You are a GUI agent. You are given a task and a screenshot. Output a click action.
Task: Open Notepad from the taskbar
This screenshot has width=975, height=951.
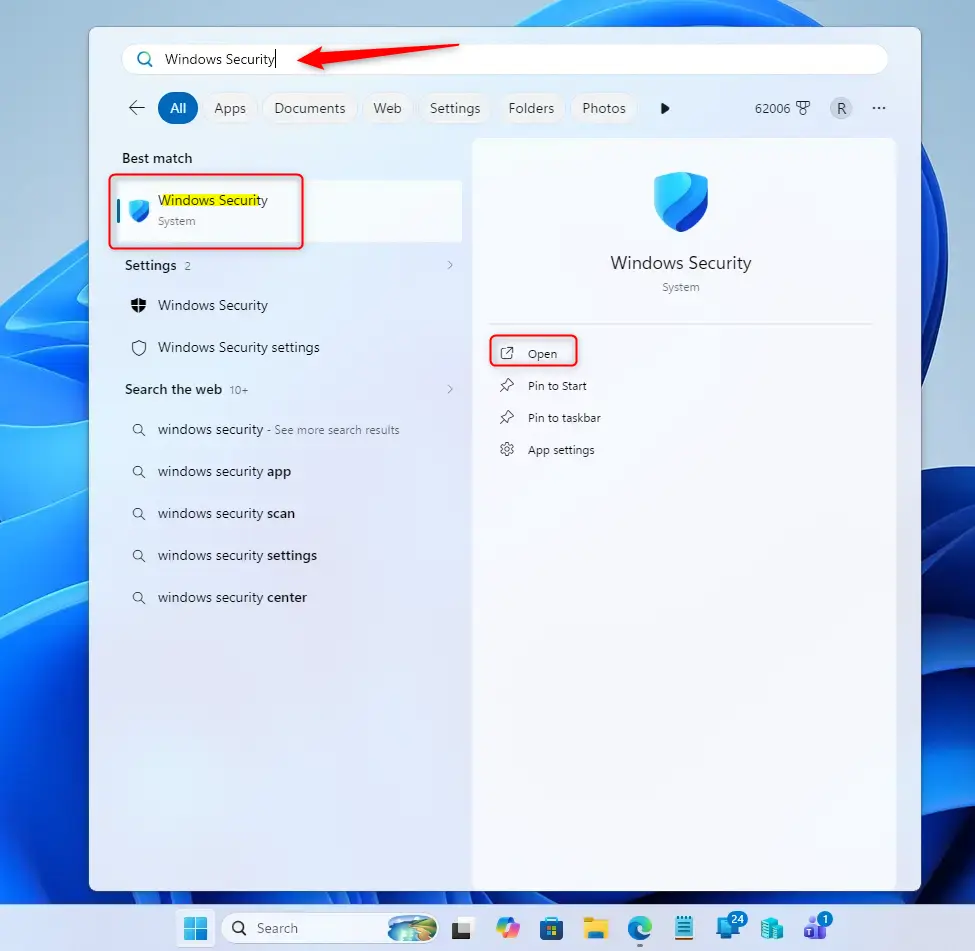(684, 929)
